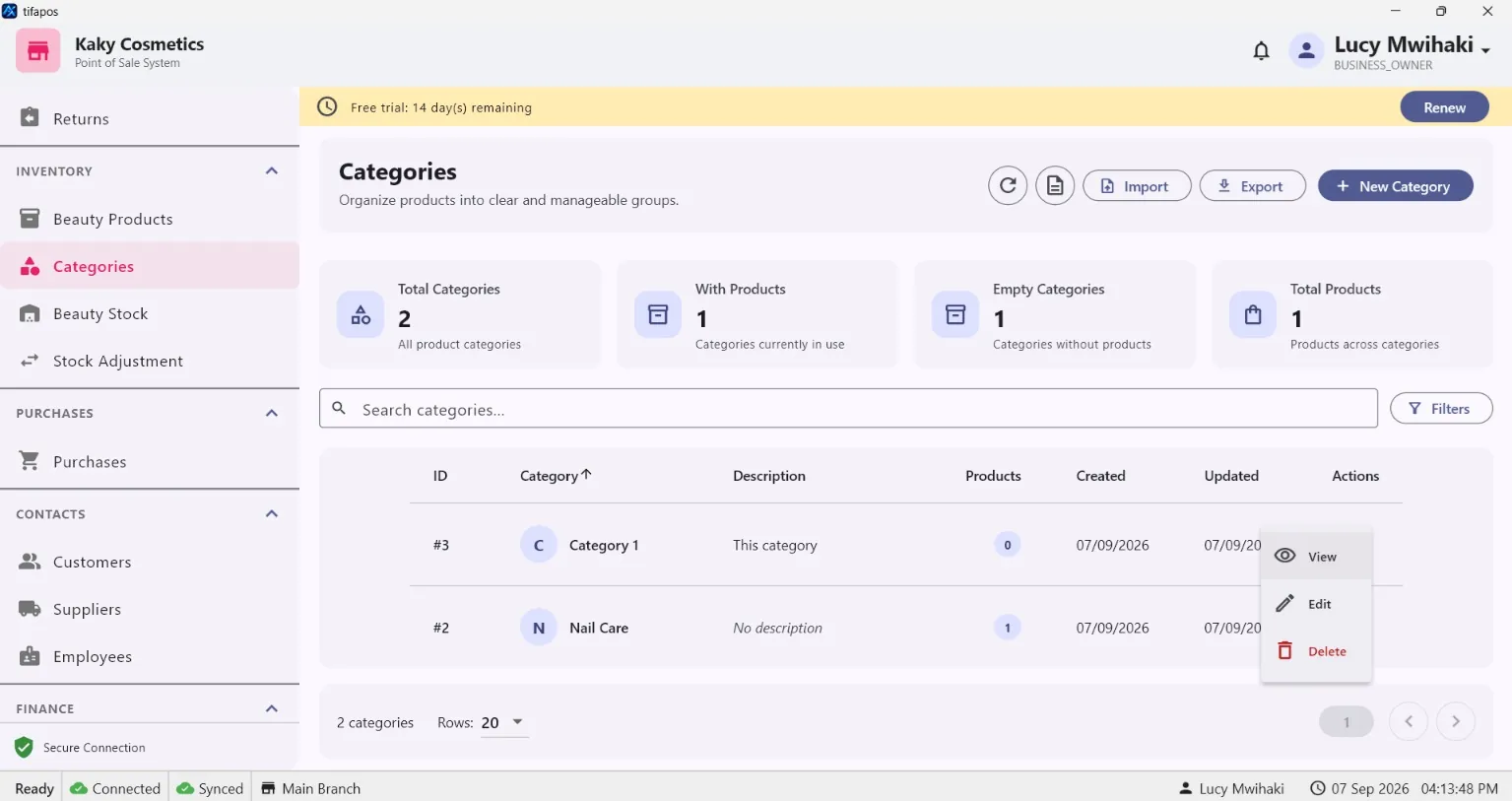Go to the previous page arrow
This screenshot has height=801, width=1512.
1409,721
